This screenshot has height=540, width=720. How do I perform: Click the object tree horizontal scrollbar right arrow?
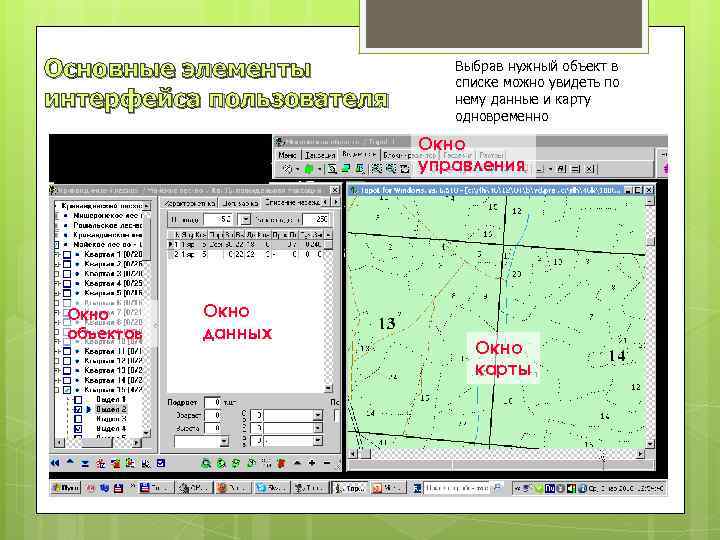(136, 443)
